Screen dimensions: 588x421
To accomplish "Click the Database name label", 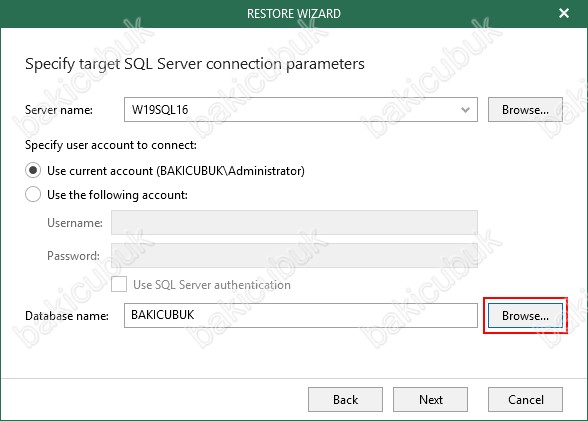I will [x=67, y=316].
